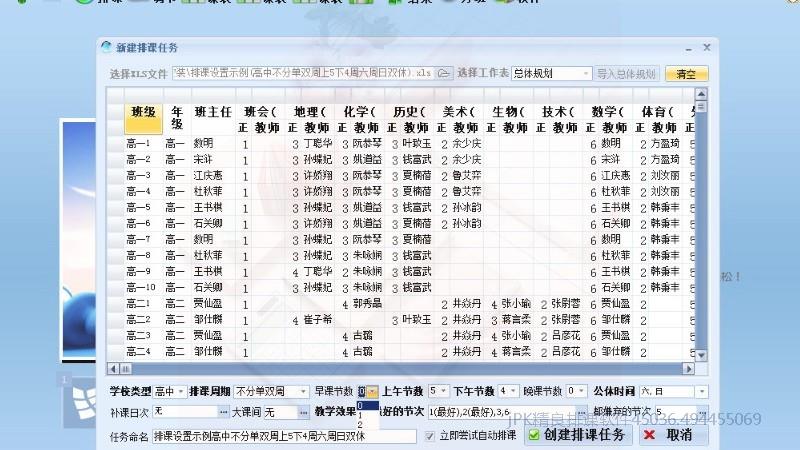Select the 体育( column header
800x450 pixels.
(x=658, y=112)
